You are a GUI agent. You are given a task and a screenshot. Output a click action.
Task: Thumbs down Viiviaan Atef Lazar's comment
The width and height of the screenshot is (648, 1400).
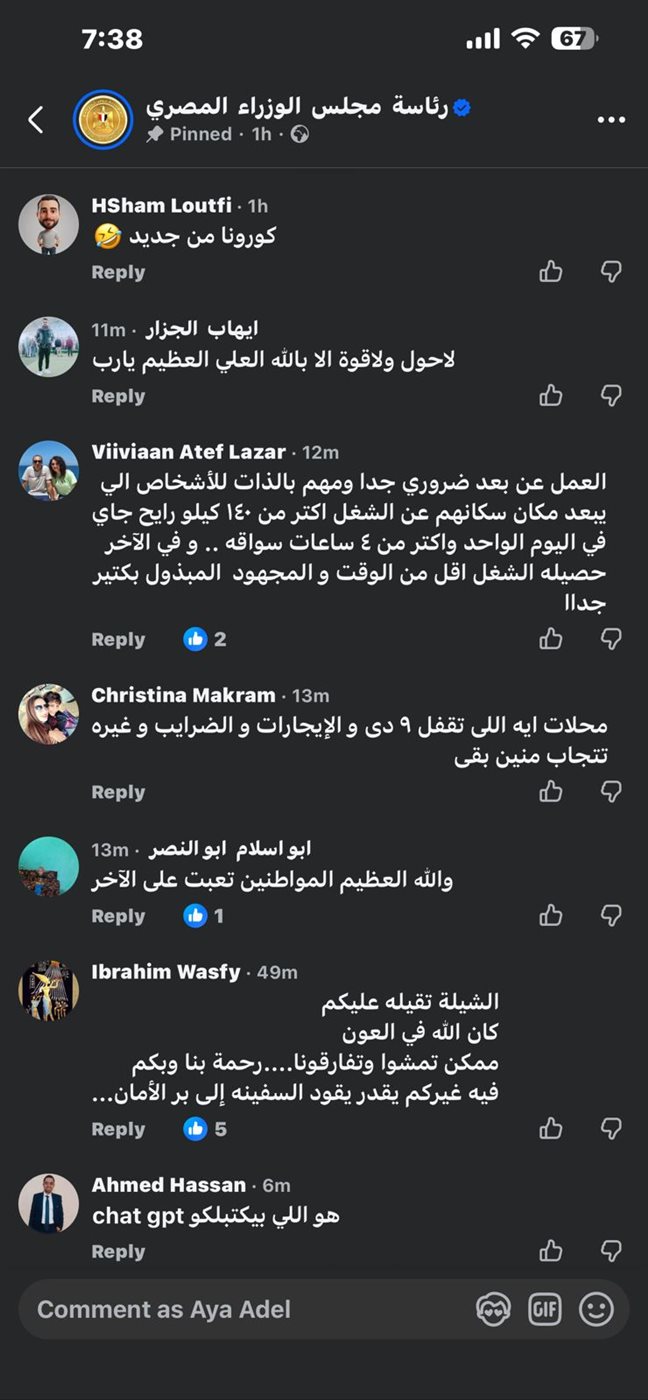(x=611, y=639)
